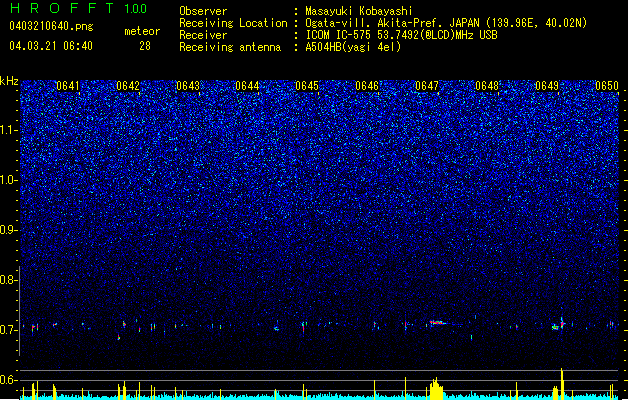The image size is (629, 400).
Task: Select observer name Masayuki Kobayashi
Action: point(358,11)
